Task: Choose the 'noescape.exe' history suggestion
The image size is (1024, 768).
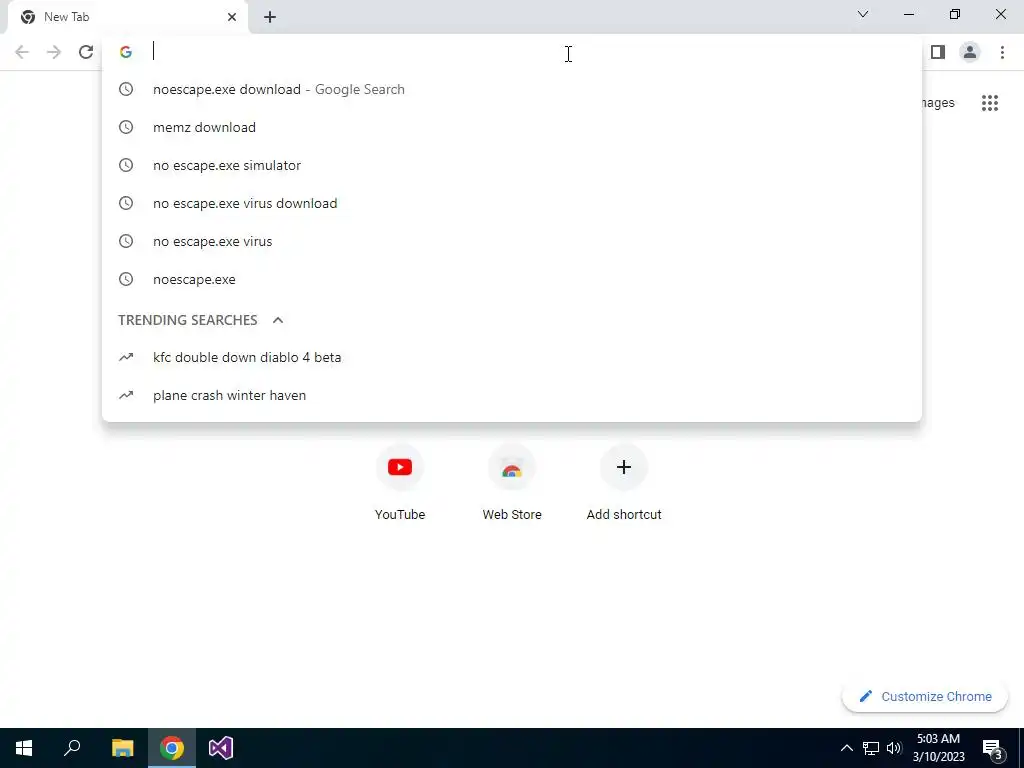Action: click(512, 279)
